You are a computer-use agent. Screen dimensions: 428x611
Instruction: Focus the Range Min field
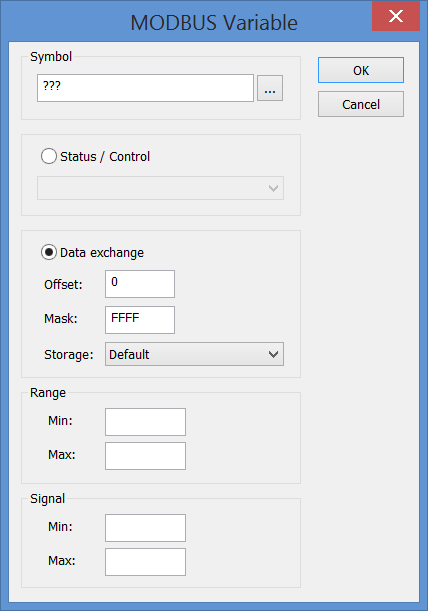145,422
